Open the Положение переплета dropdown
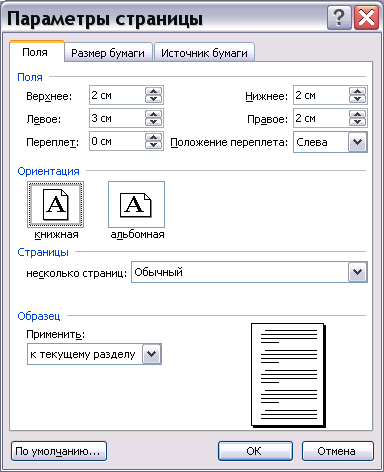 click(x=357, y=142)
